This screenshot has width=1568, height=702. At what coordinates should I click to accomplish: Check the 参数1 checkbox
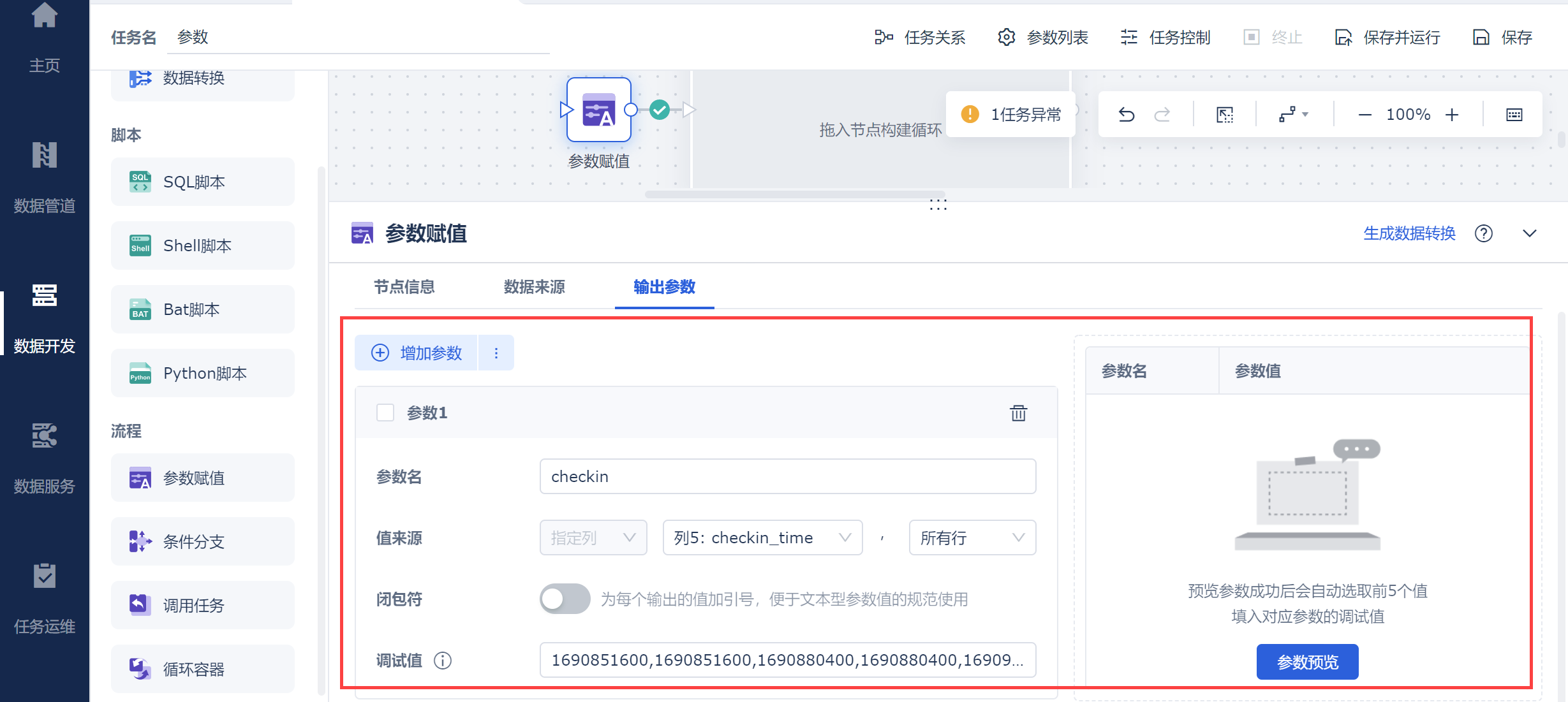tap(385, 413)
